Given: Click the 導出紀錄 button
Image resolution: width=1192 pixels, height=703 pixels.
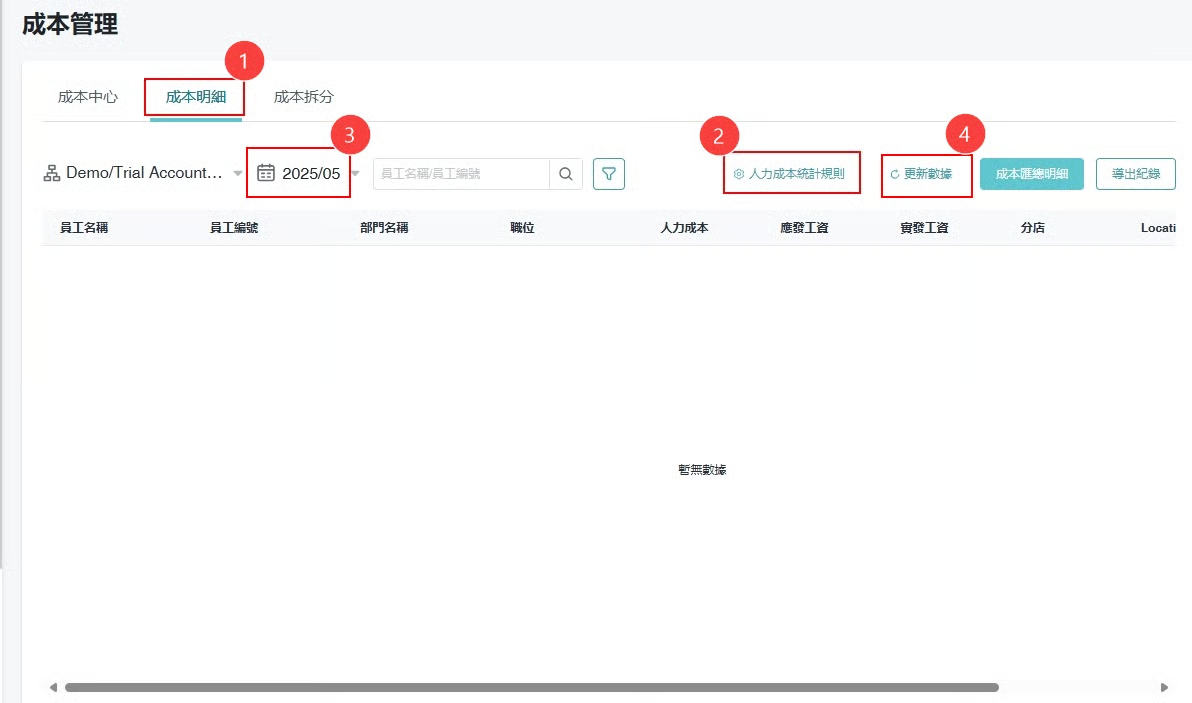Looking at the screenshot, I should [1135, 174].
